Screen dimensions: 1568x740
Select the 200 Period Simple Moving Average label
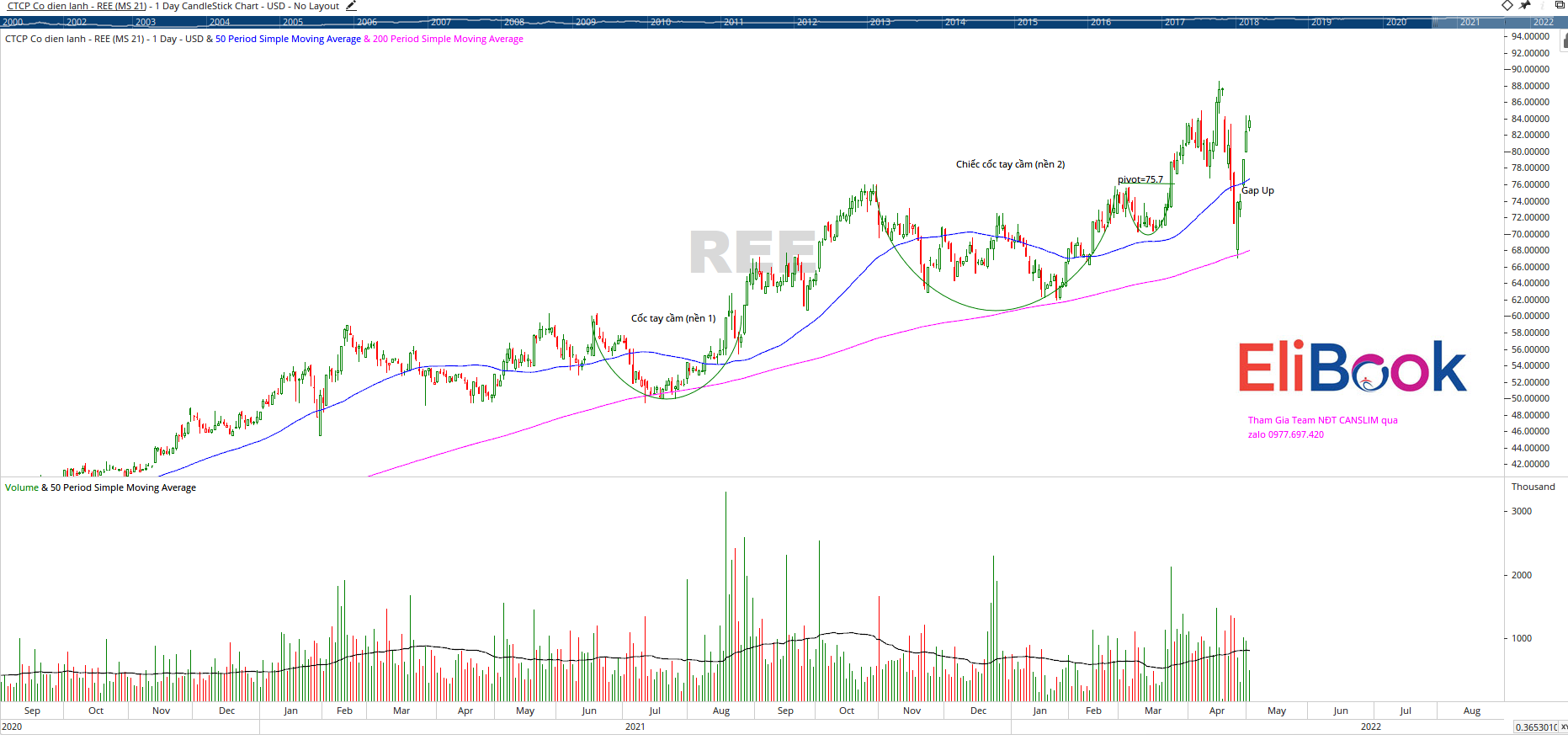click(x=448, y=39)
